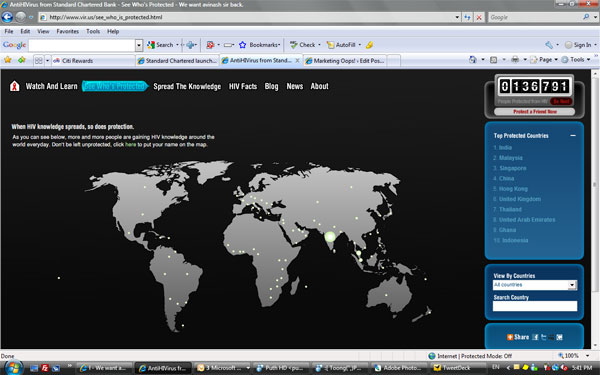Viewport: 600px width, 375px height.
Task: Open the search provider dropdown arrow
Action: [x=595, y=17]
